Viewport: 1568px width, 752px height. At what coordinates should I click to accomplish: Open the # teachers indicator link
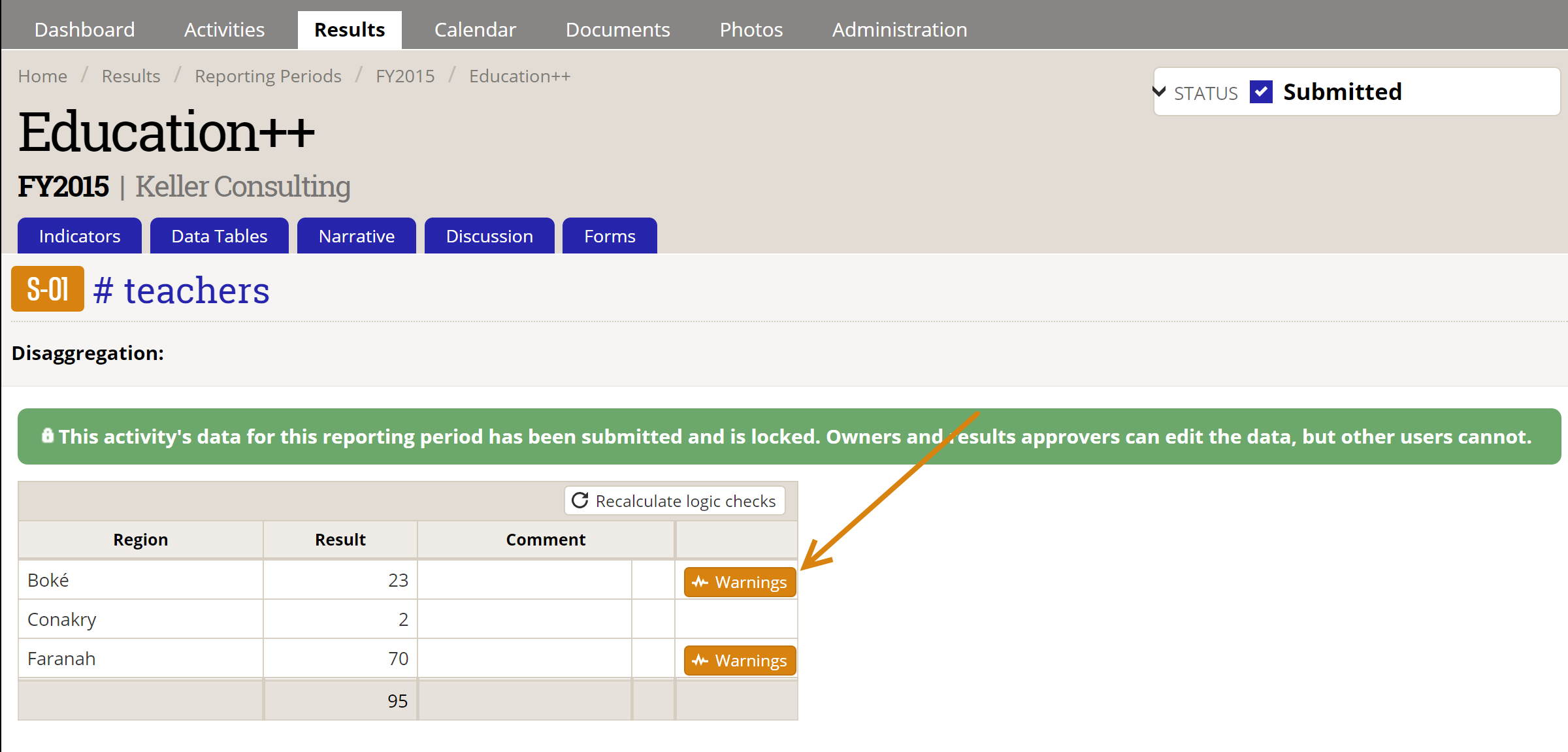[x=181, y=291]
